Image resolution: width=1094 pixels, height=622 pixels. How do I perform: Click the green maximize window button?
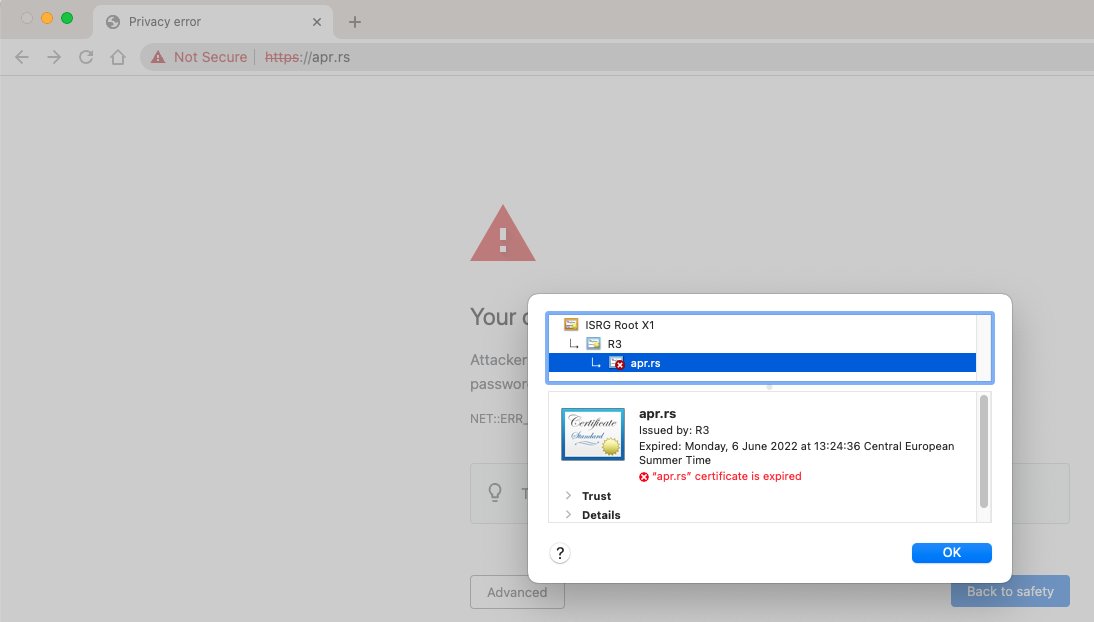67,18
